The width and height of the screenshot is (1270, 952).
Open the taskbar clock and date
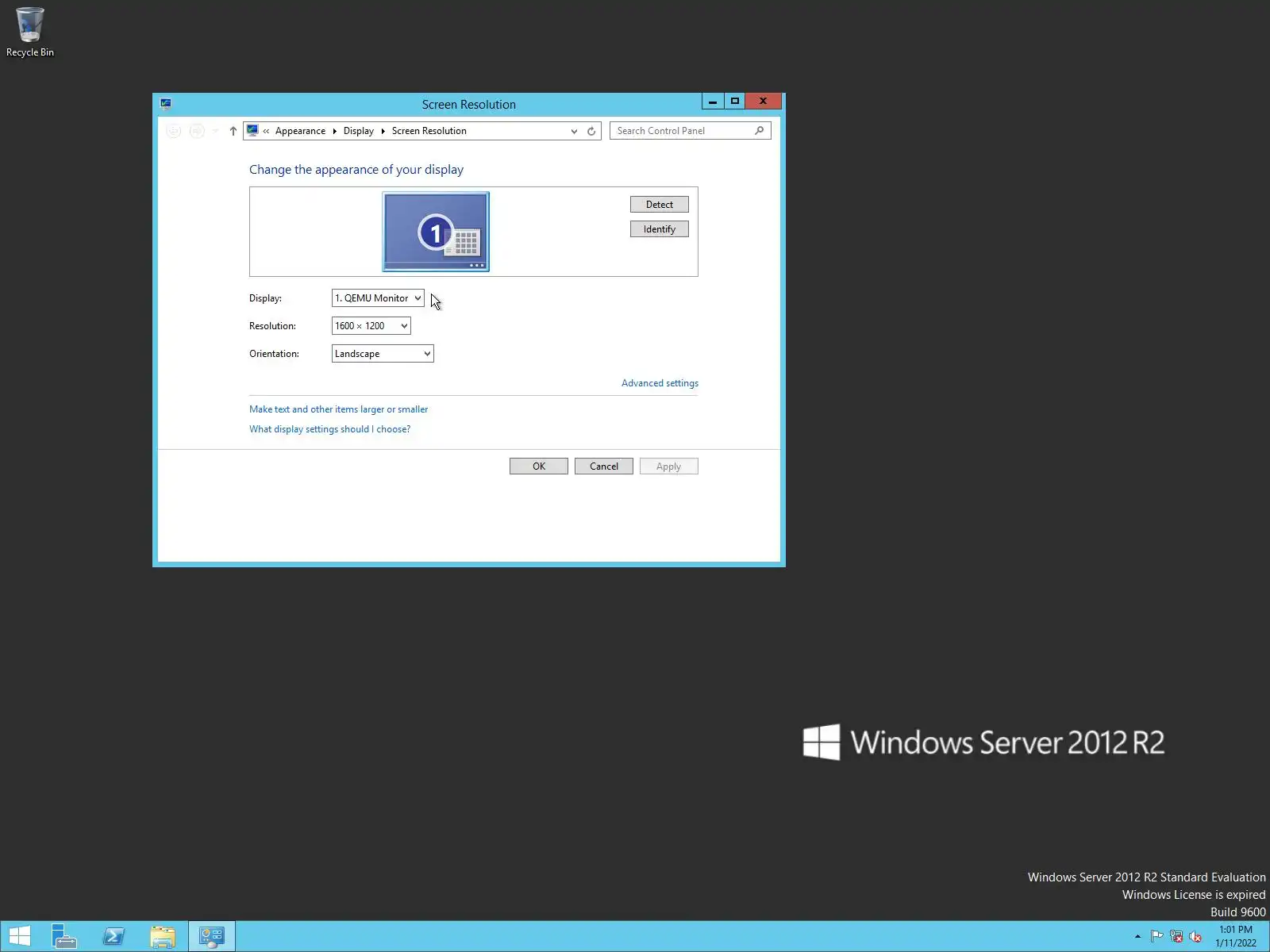[x=1236, y=936]
